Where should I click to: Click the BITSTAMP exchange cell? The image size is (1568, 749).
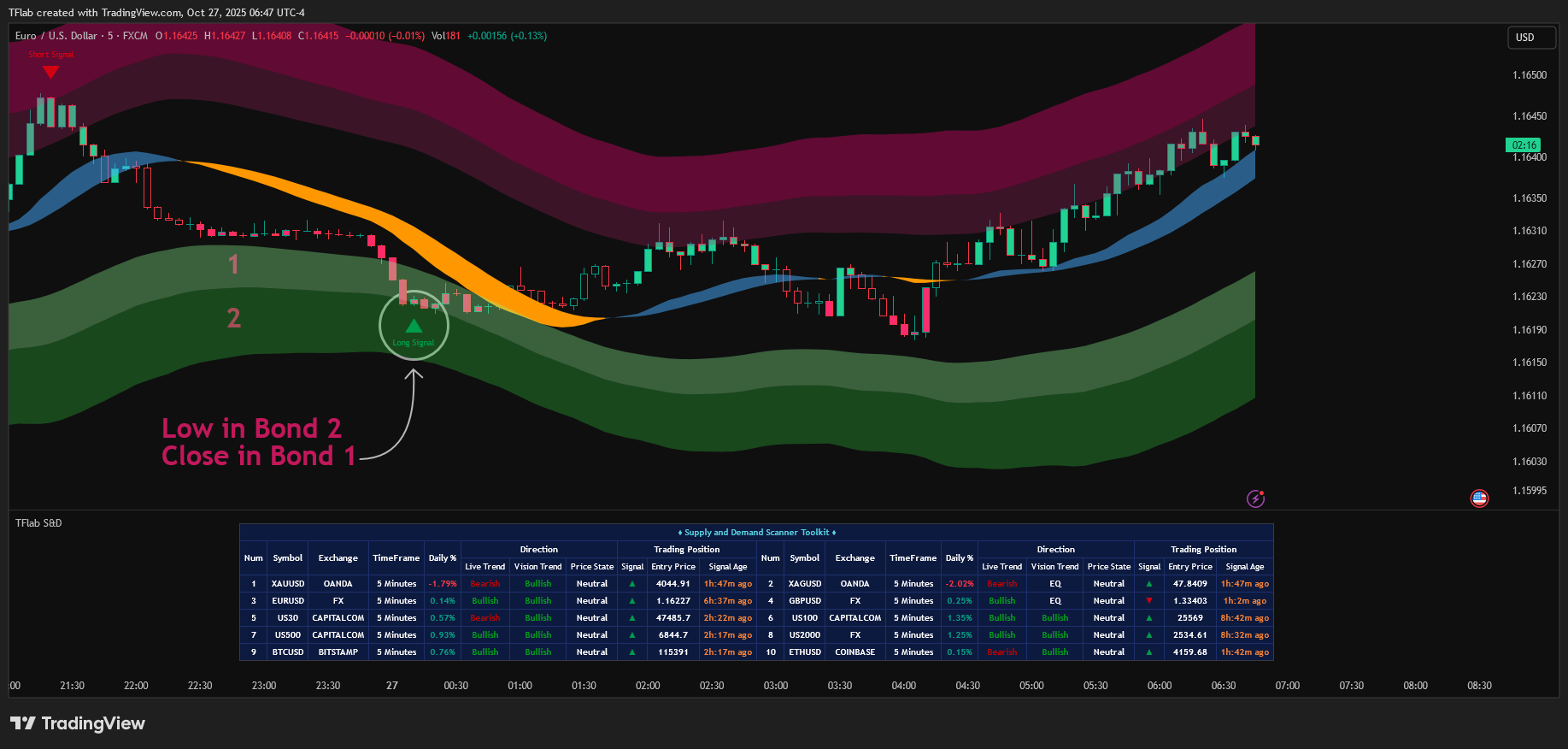pos(338,652)
